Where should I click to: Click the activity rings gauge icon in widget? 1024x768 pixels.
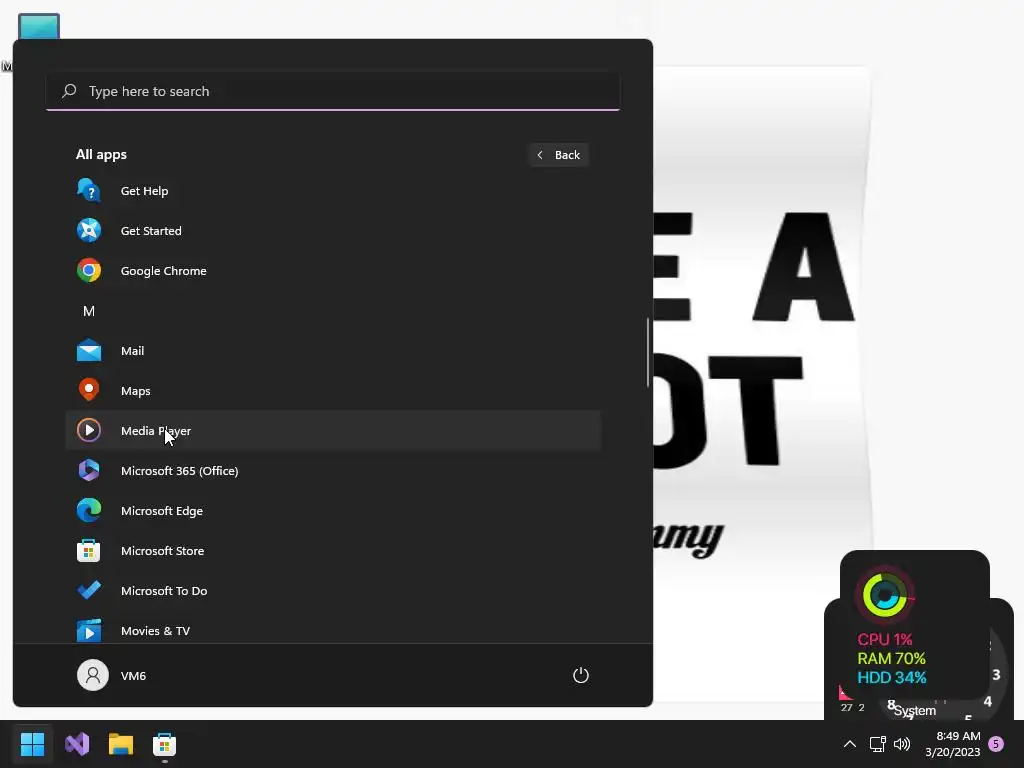pos(885,595)
